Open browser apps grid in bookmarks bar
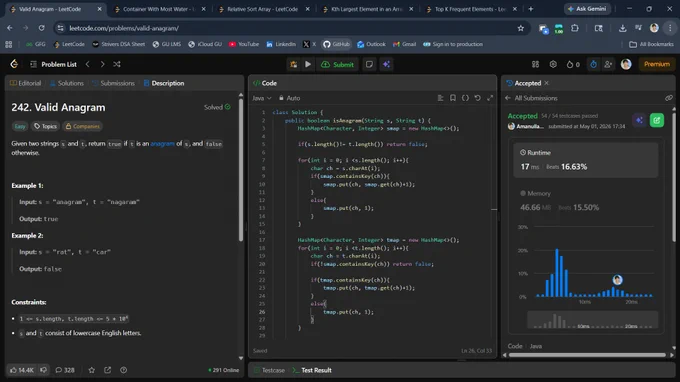The height and width of the screenshot is (382, 680). point(9,44)
